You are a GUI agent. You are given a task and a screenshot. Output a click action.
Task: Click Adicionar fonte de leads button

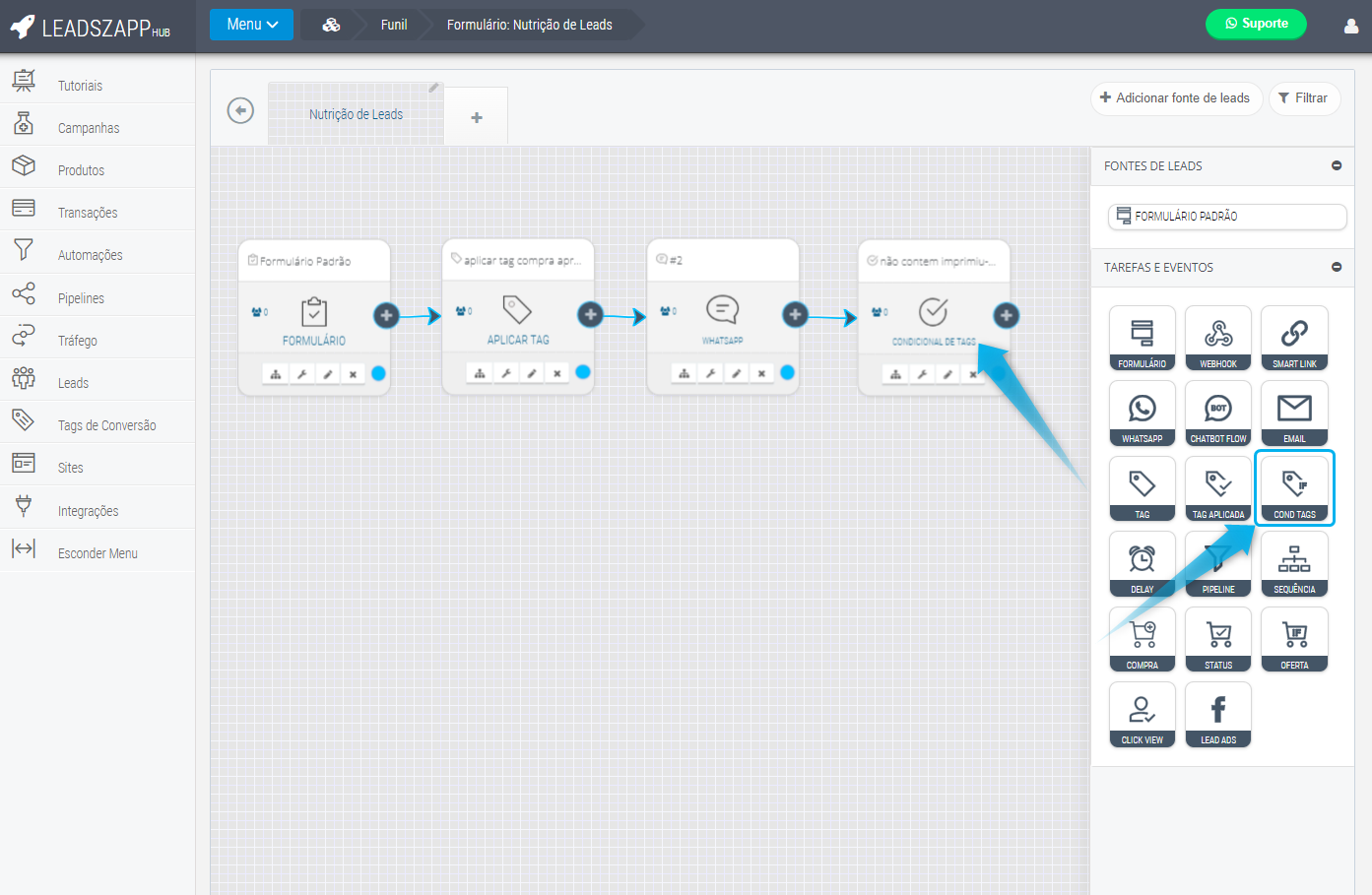(1175, 98)
